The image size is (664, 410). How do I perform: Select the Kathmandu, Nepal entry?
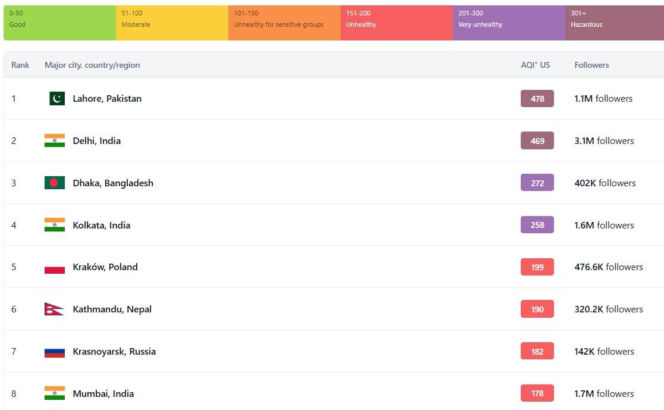112,310
